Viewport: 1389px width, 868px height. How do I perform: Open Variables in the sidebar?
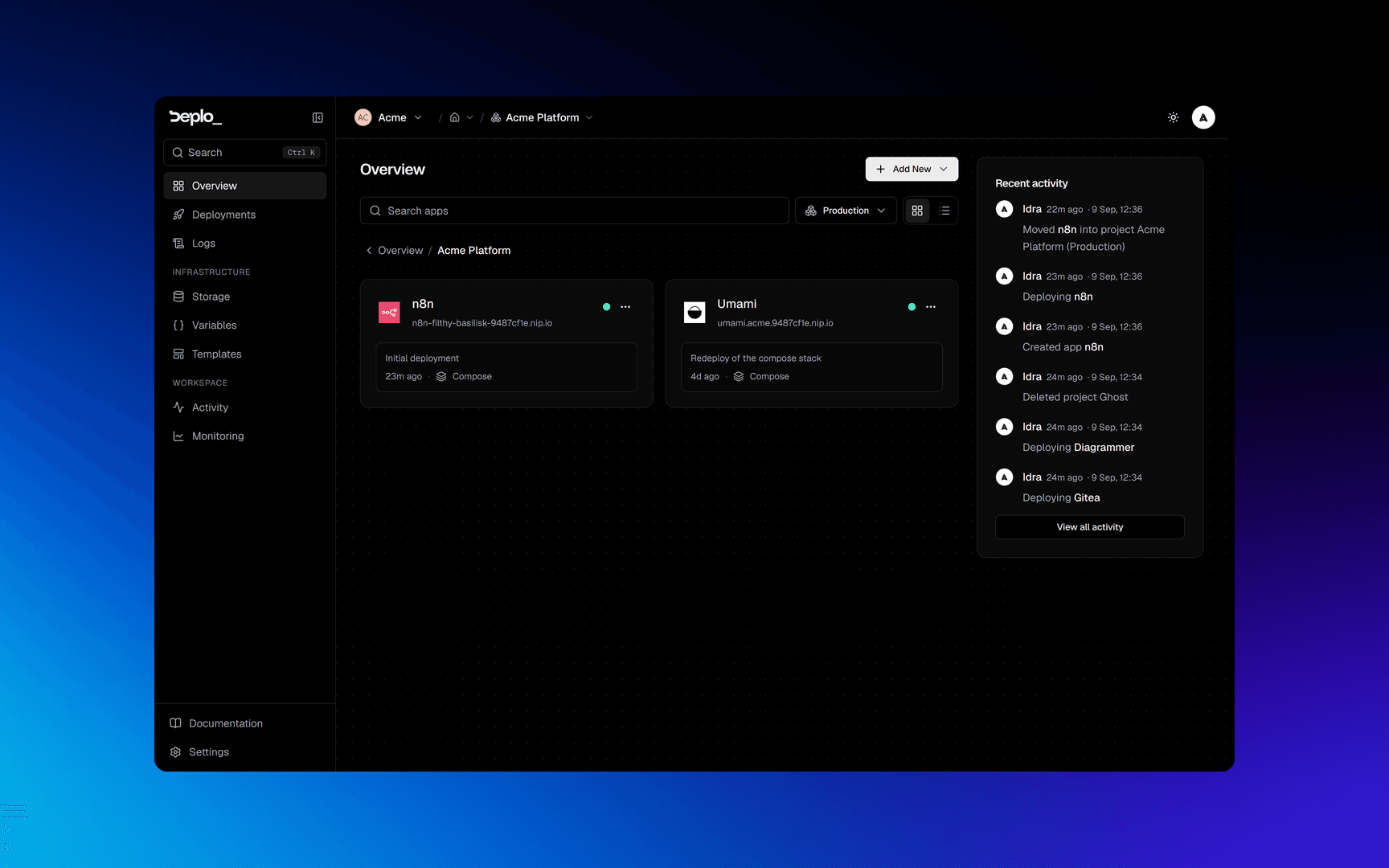[x=245, y=325]
